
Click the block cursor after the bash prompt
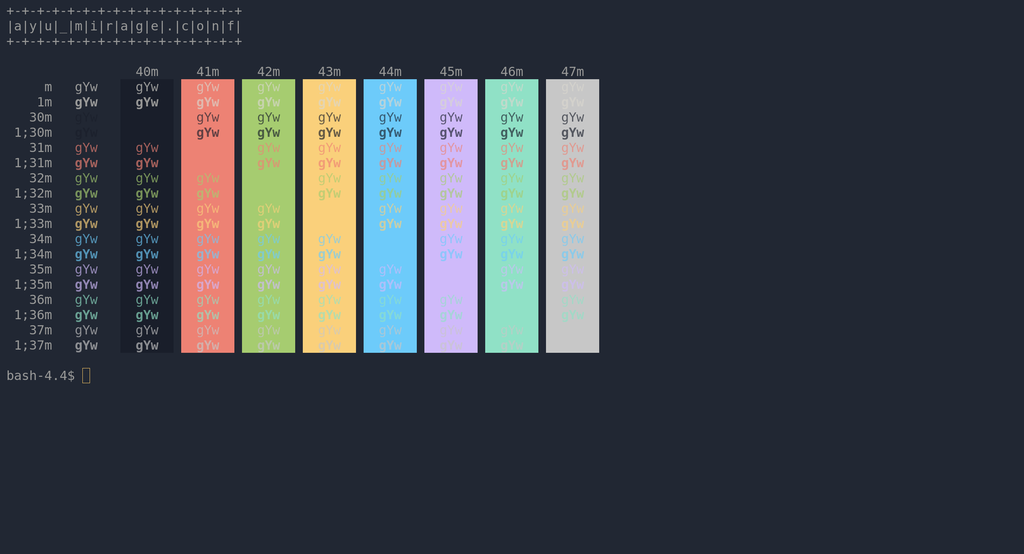[86, 375]
